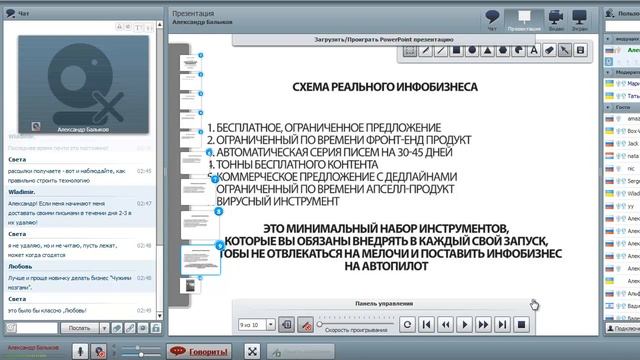Stop presentation playback
640x360 pixels.
coord(521,324)
